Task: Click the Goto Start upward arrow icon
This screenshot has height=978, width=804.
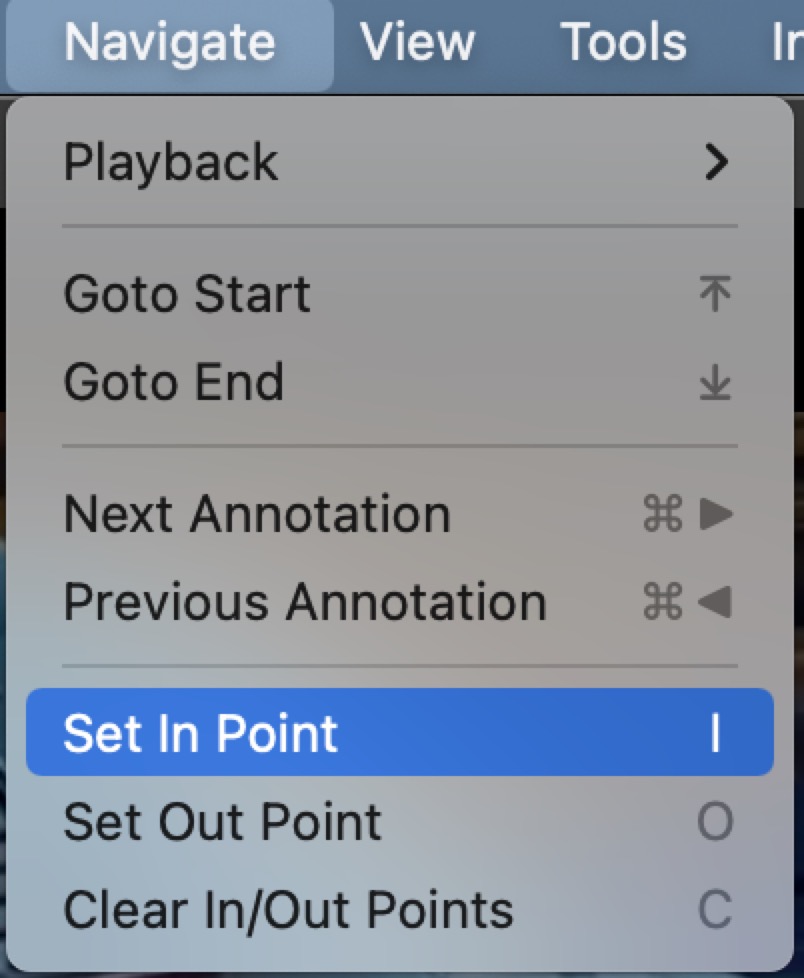Action: (x=716, y=292)
